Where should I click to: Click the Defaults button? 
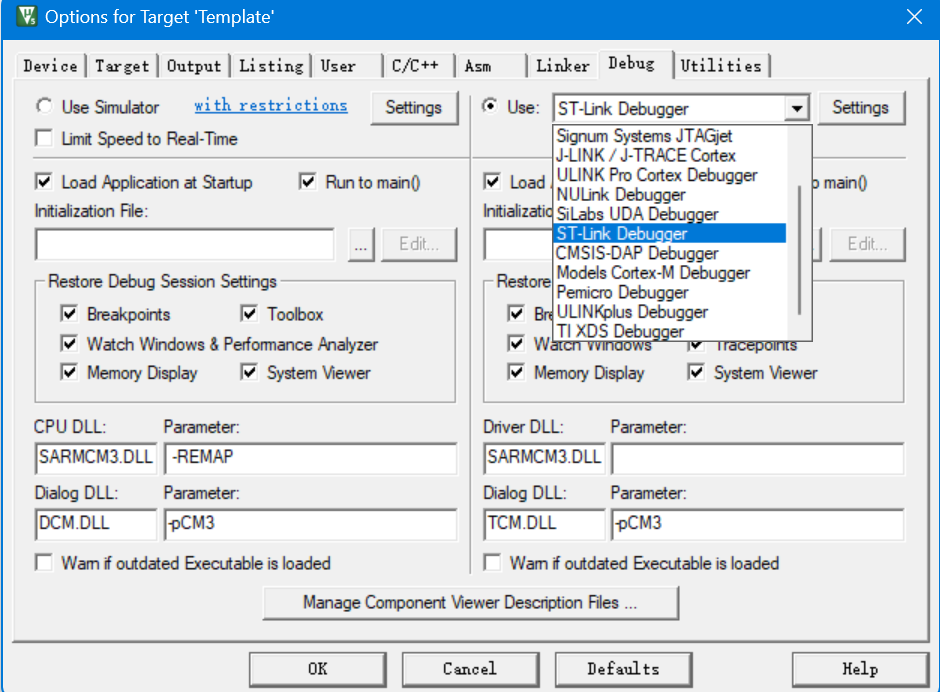623,669
